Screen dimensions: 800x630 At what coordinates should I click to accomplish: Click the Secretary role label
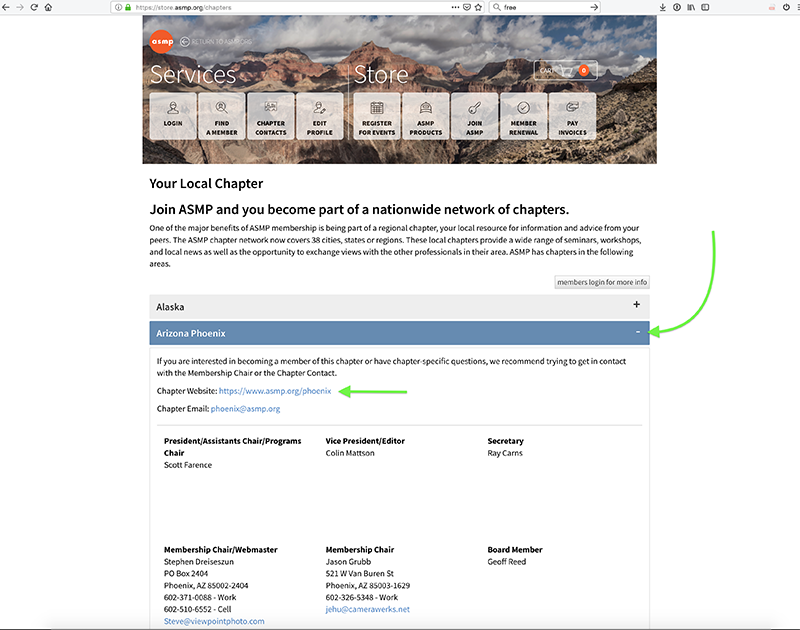[x=506, y=441]
